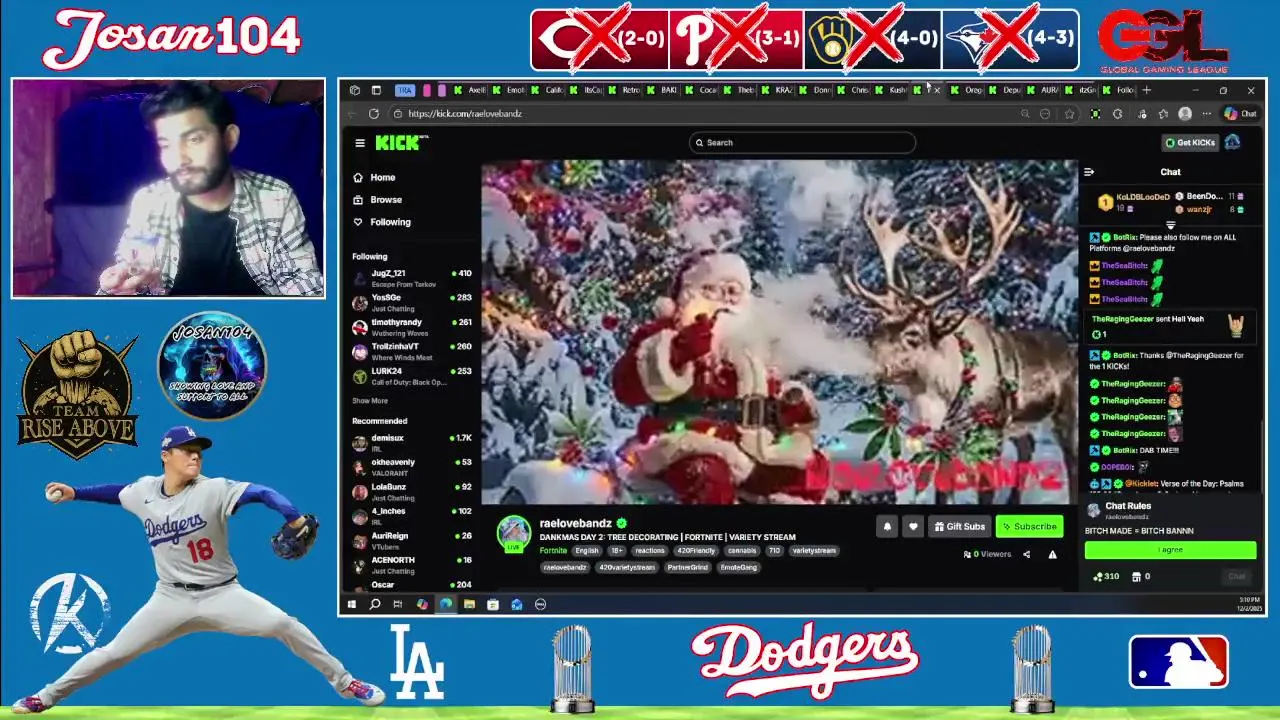Click KoLDBLooDeD on the chat leaderboard
Screen dimensions: 1280x720
tap(1143, 197)
